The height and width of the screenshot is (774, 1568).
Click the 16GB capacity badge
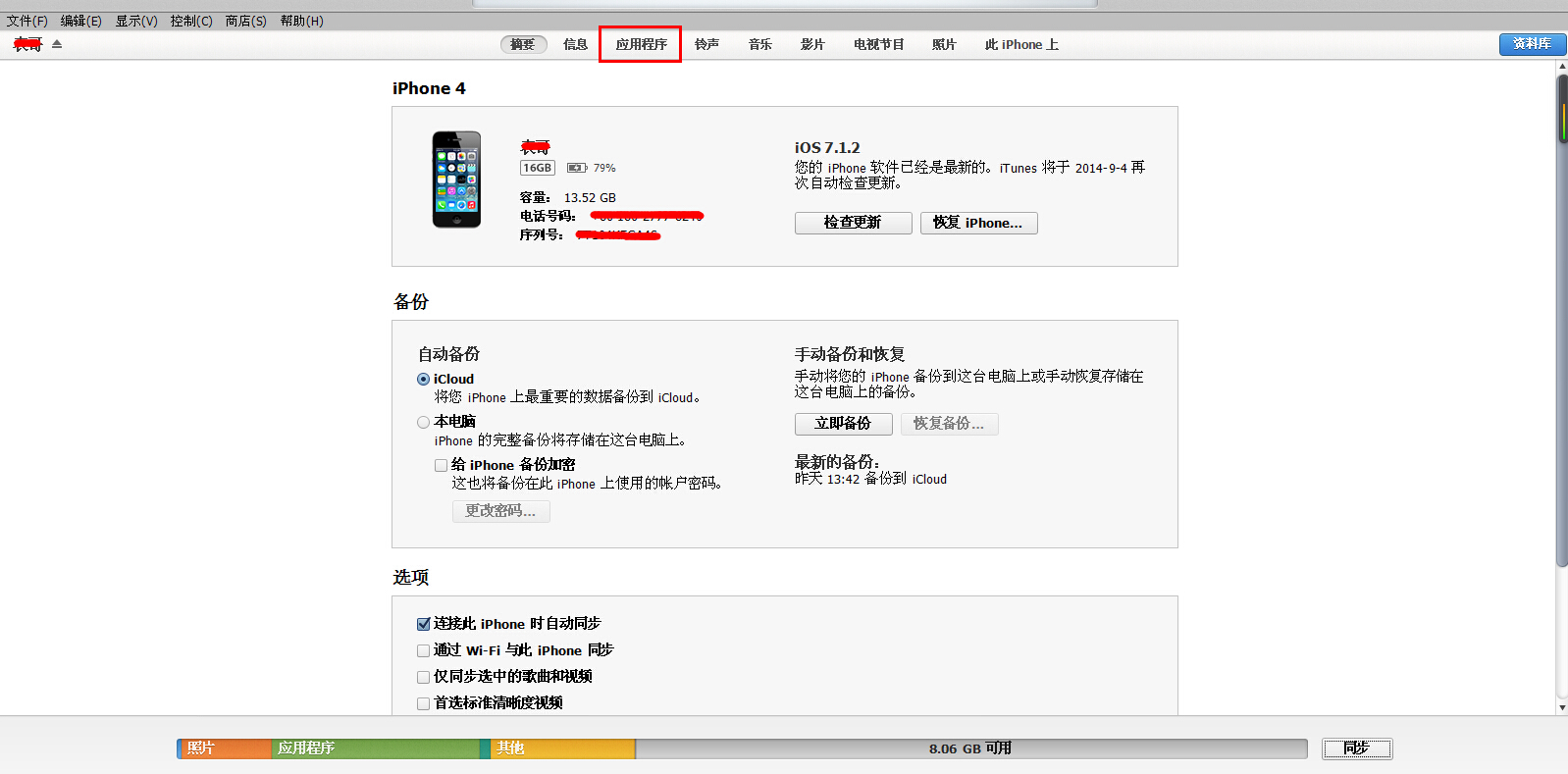[537, 168]
